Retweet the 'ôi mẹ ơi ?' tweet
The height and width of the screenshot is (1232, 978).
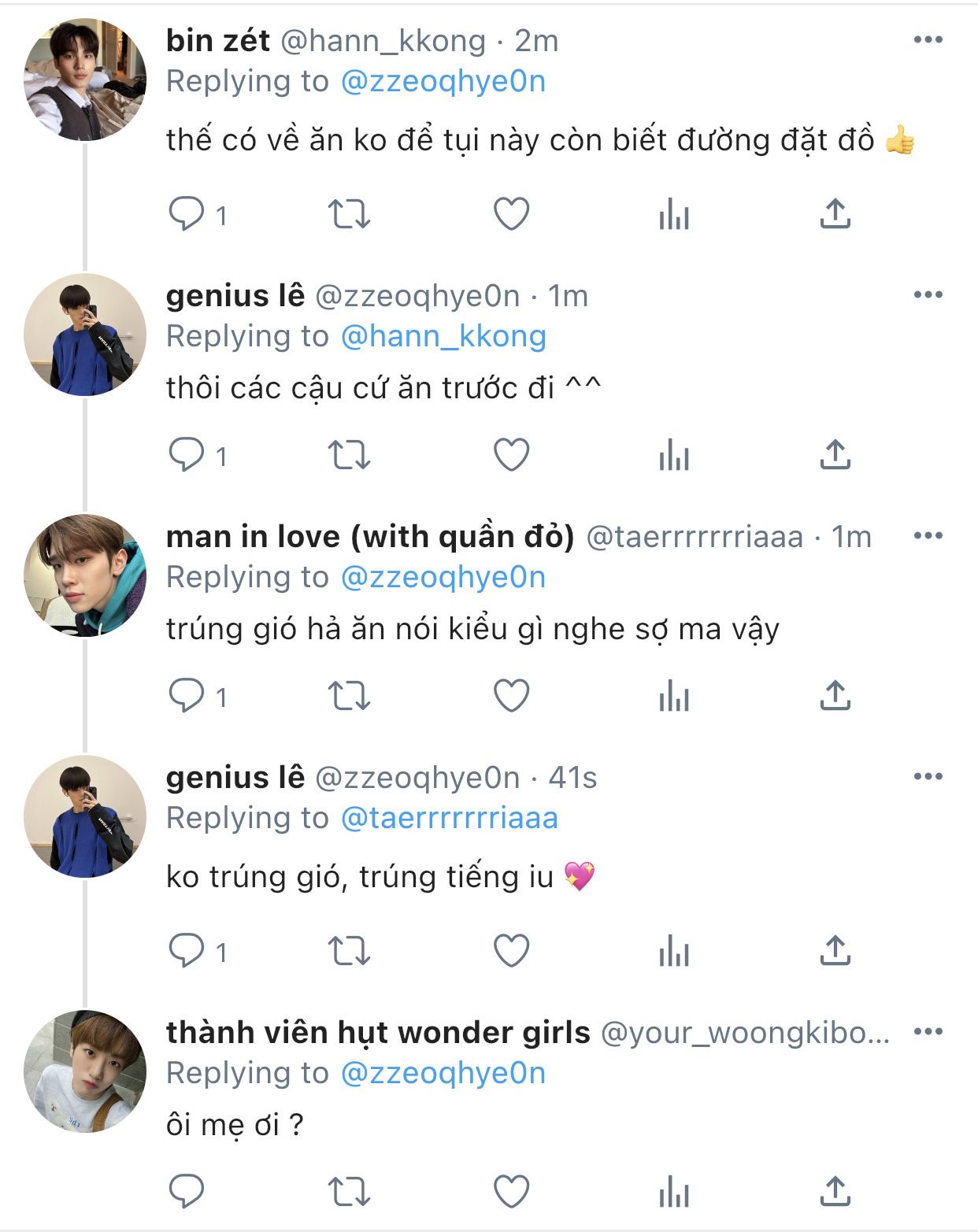coord(349,1190)
